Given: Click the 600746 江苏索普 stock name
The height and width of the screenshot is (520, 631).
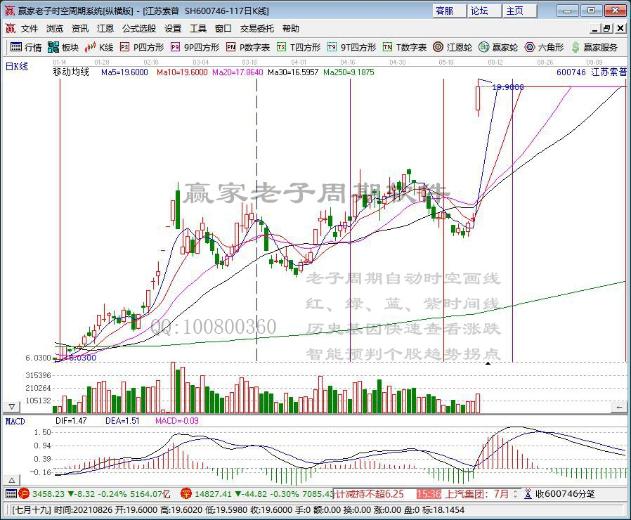Looking at the screenshot, I should [x=592, y=72].
